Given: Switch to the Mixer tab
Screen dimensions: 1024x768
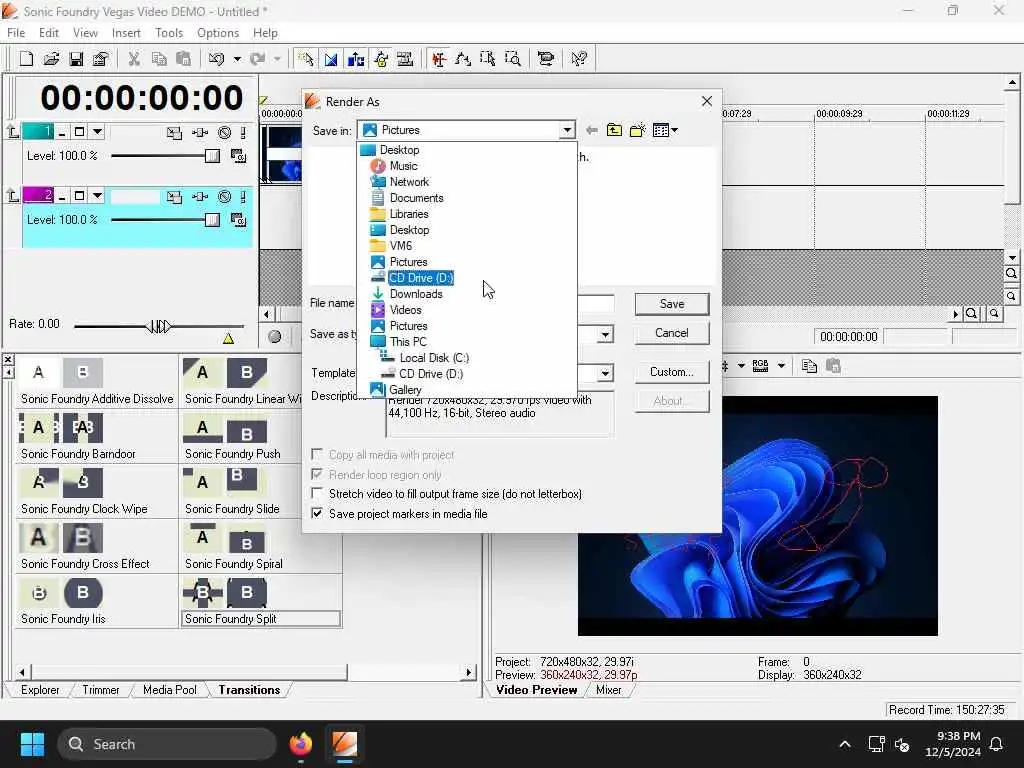Looking at the screenshot, I should 609,690.
